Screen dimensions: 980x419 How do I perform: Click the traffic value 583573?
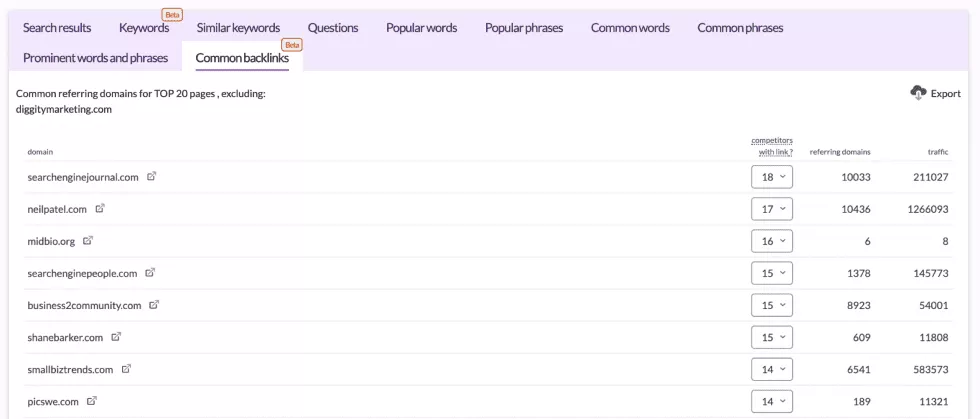[931, 369]
